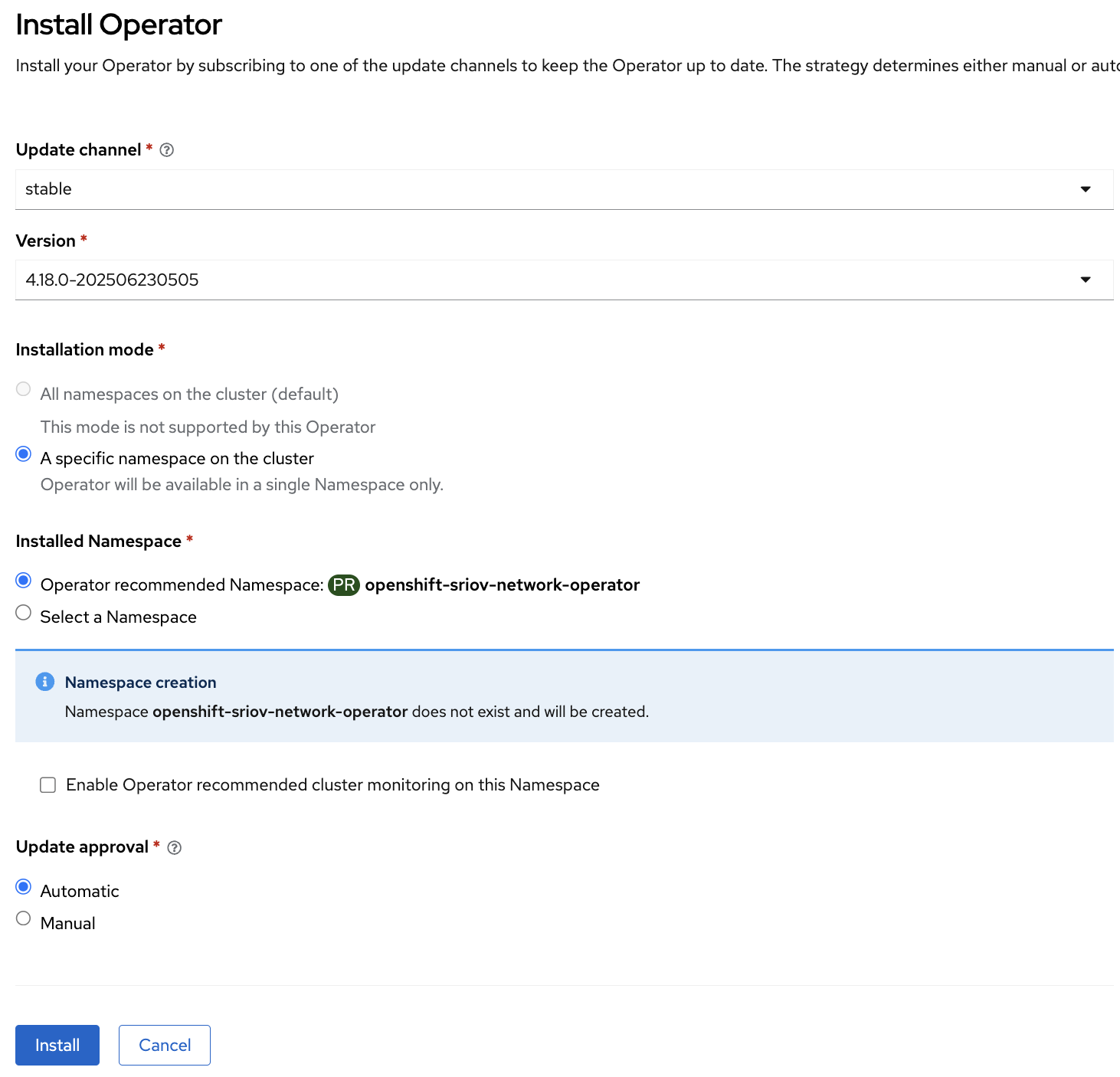
Task: Click the Cancel button
Action: point(164,1045)
